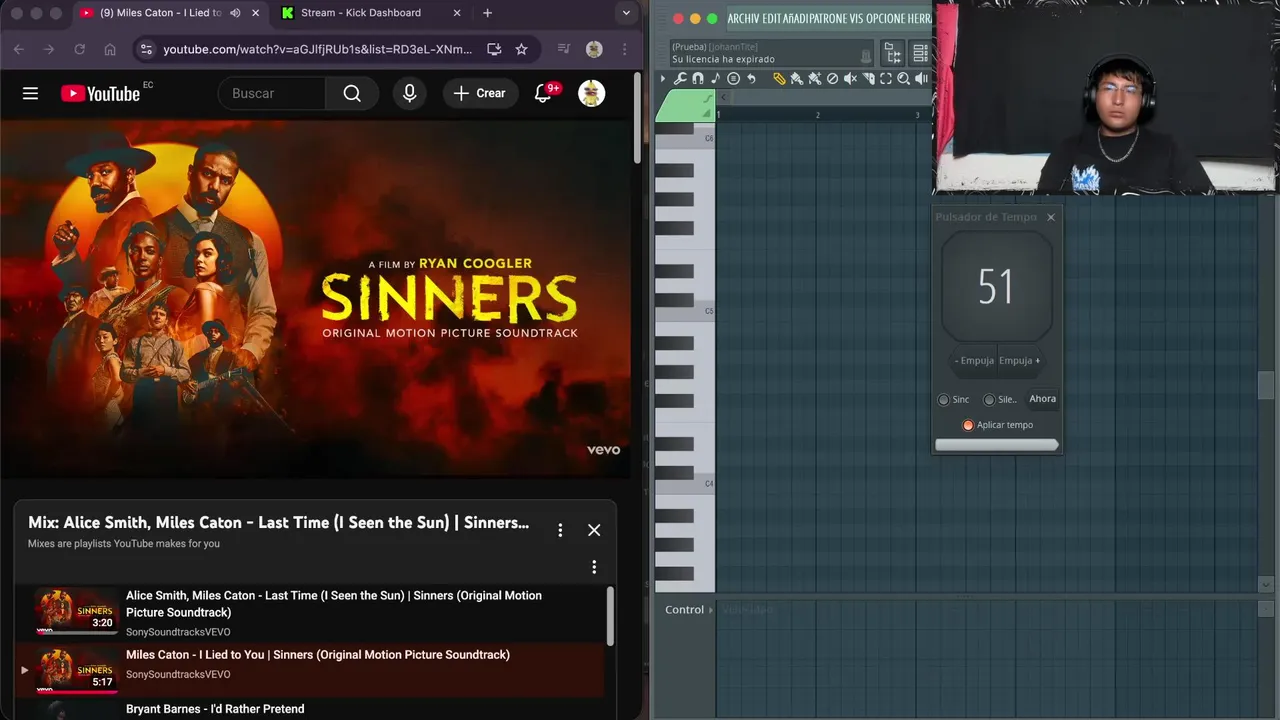The width and height of the screenshot is (1280, 720).
Task: Click the Chrome address bar URL
Action: (x=317, y=49)
